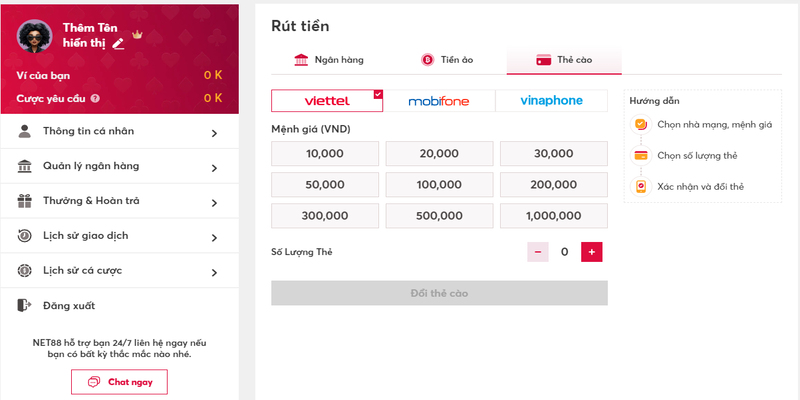This screenshot has width=800, height=400.
Task: Click the bank building icon in Ngân hàng tab
Action: coord(301,60)
